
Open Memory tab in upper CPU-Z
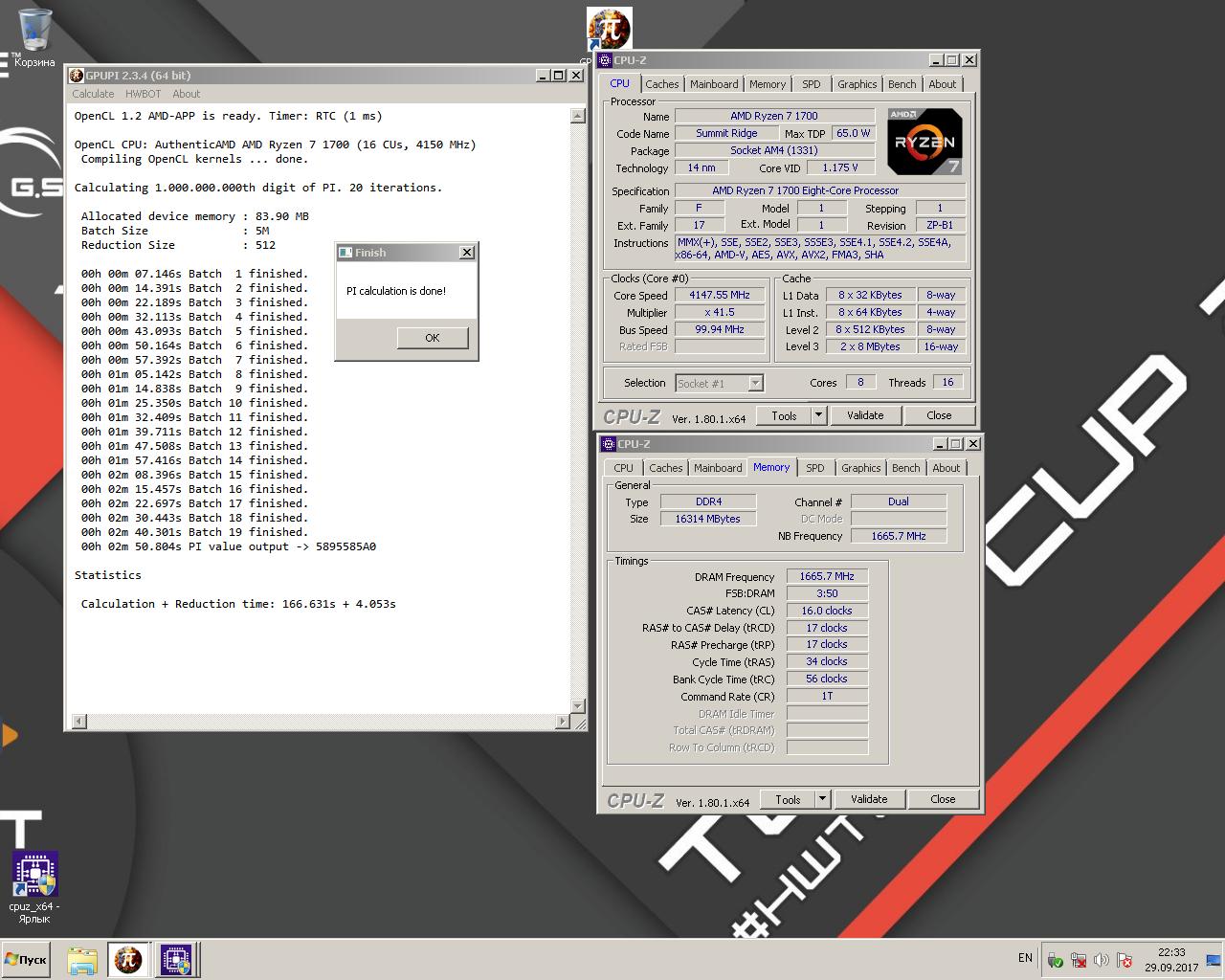[x=768, y=84]
